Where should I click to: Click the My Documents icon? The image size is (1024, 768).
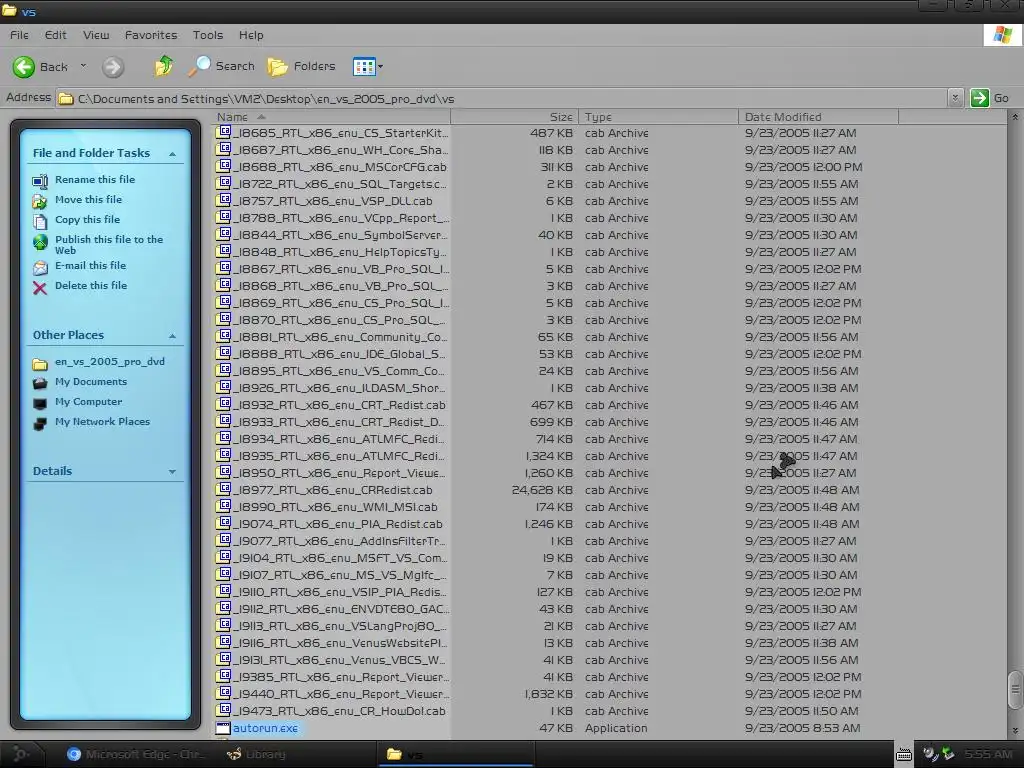coord(40,383)
